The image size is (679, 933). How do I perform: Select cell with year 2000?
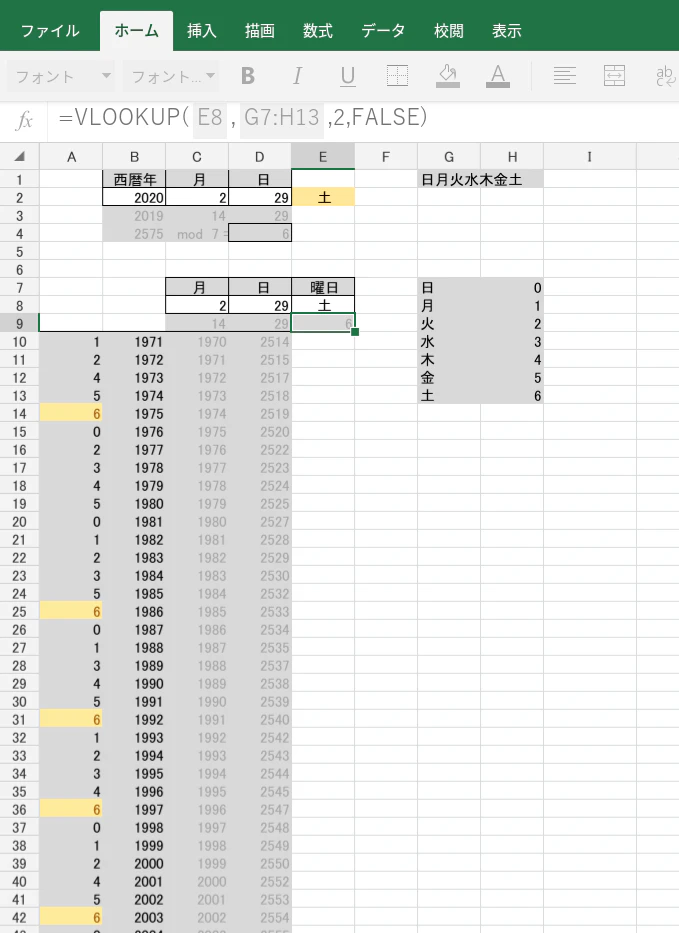pyautogui.click(x=134, y=863)
